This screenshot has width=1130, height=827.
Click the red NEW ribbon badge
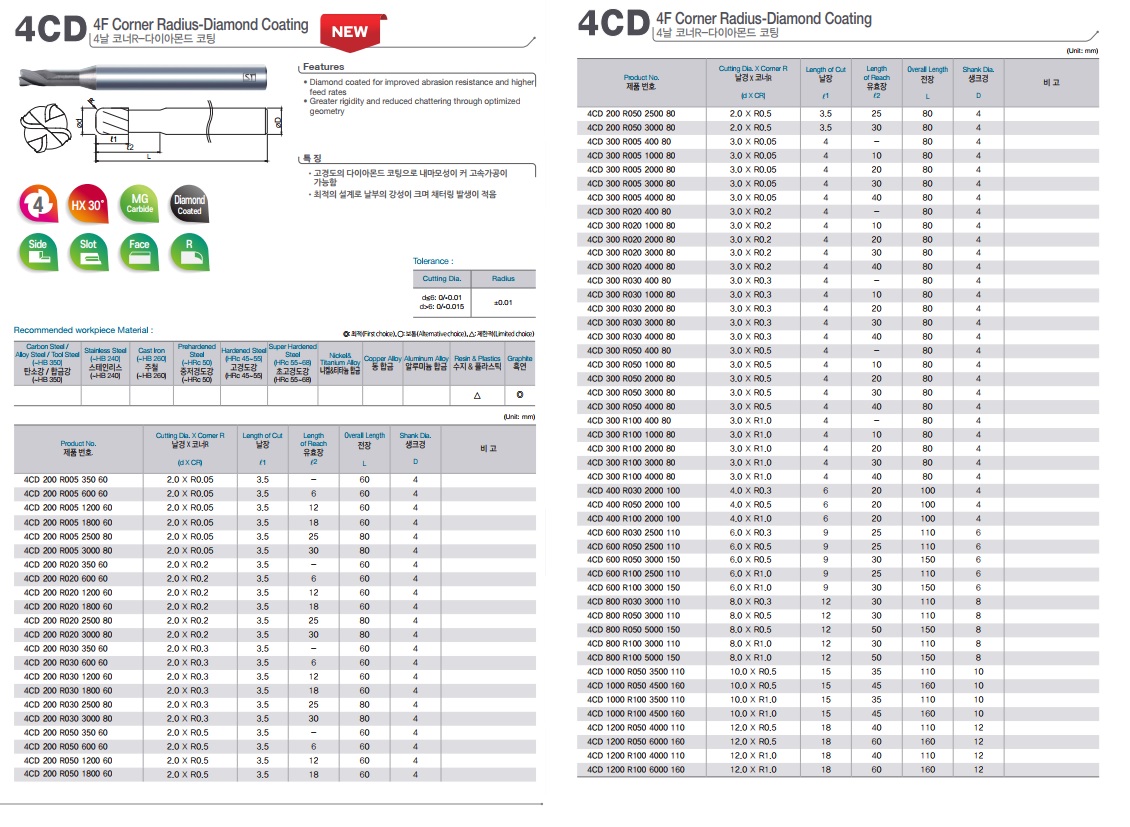(352, 32)
